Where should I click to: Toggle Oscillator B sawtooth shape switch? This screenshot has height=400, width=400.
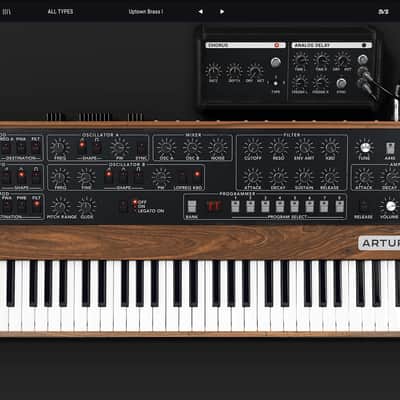pyautogui.click(x=108, y=176)
